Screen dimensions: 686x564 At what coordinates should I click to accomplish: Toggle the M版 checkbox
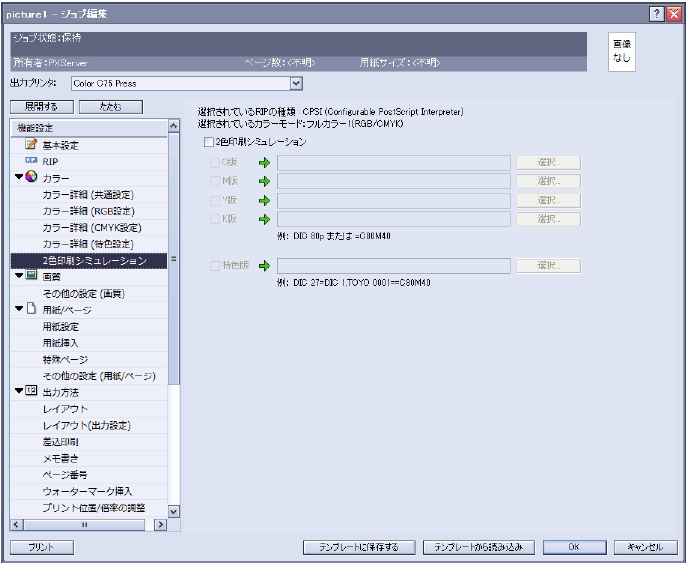tap(215, 181)
